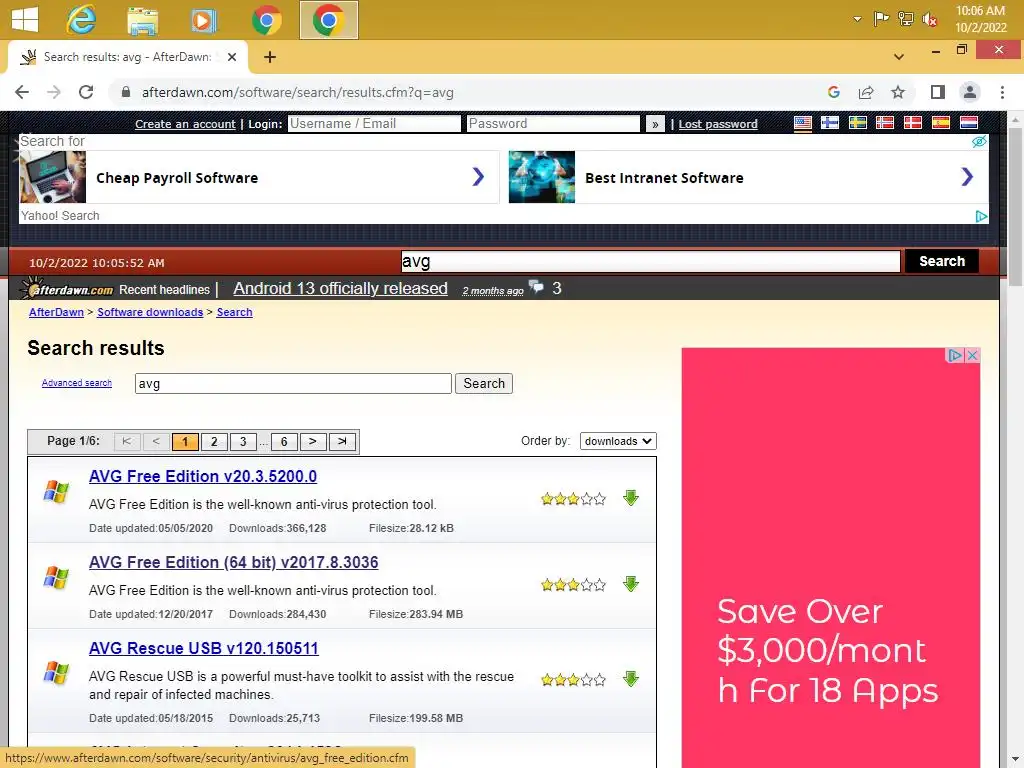The height and width of the screenshot is (768, 1024).
Task: Click ad privacy eye icon
Action: [979, 141]
